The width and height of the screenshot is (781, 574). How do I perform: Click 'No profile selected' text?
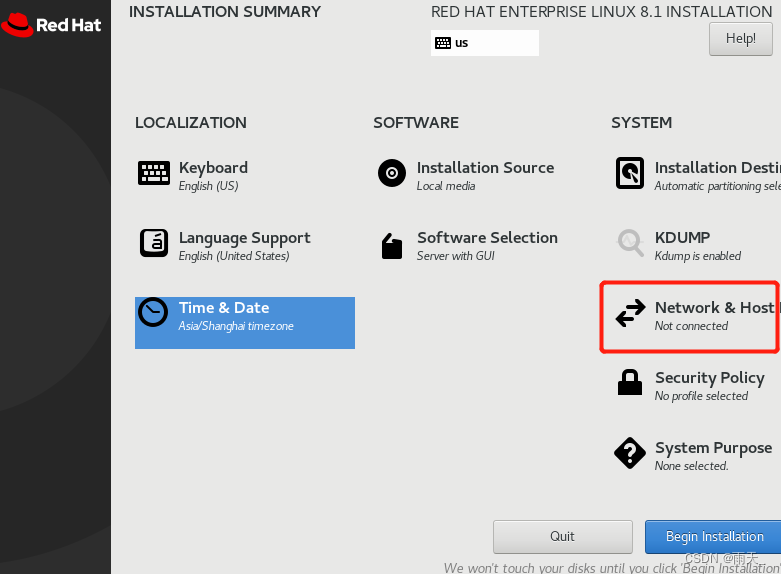click(x=701, y=396)
